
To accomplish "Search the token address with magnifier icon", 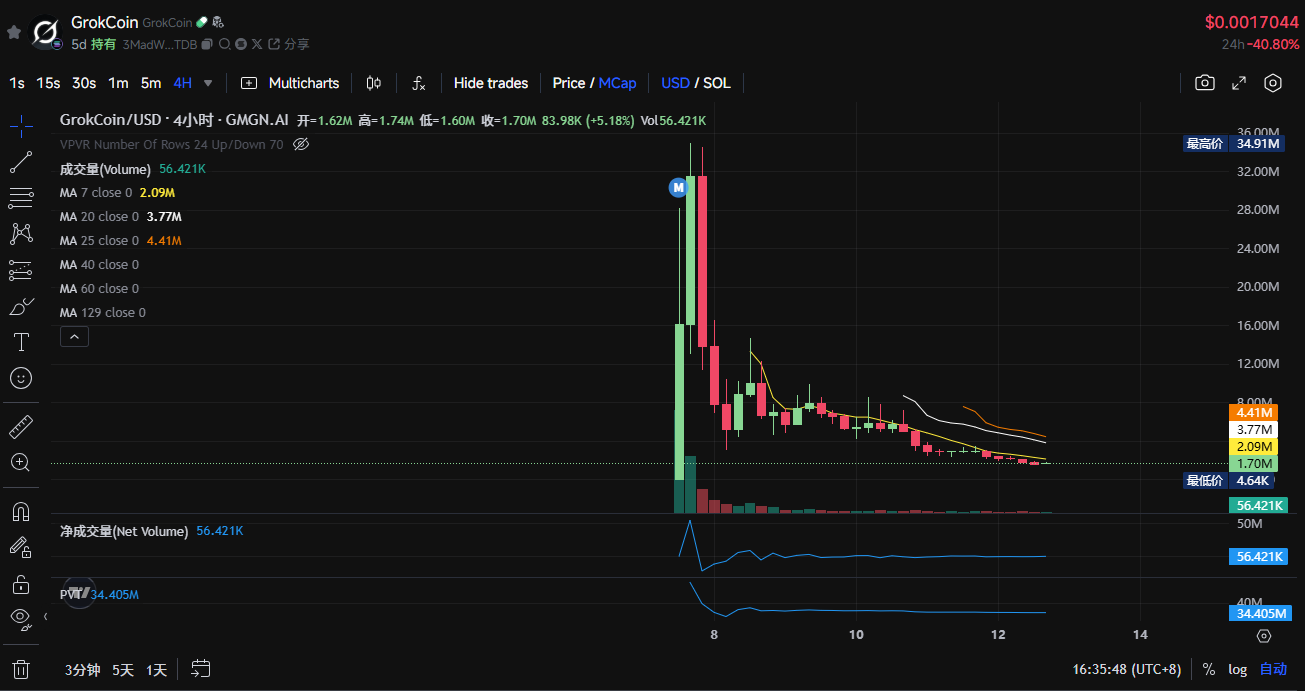I will point(224,44).
